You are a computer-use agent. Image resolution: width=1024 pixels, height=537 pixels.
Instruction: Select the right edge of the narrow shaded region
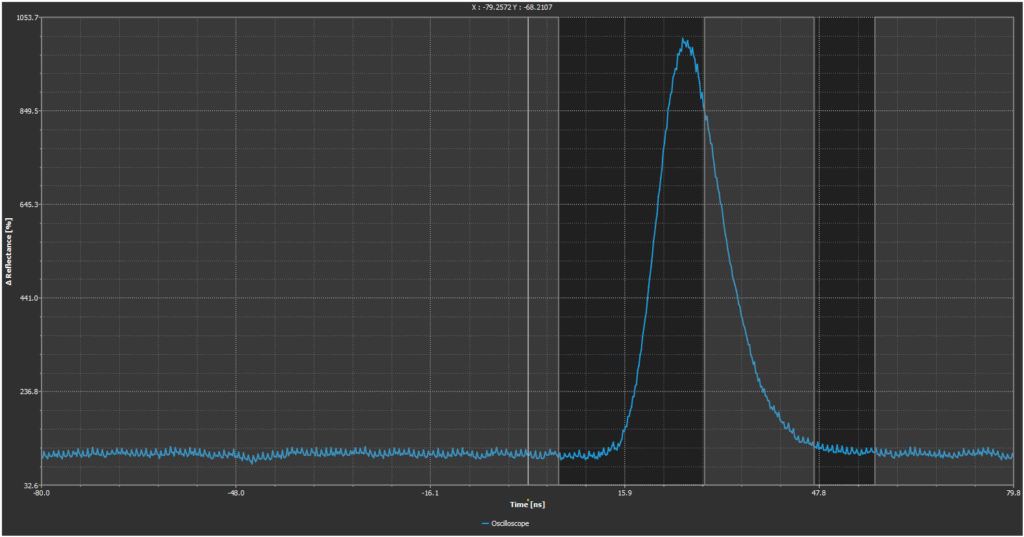pos(874,250)
